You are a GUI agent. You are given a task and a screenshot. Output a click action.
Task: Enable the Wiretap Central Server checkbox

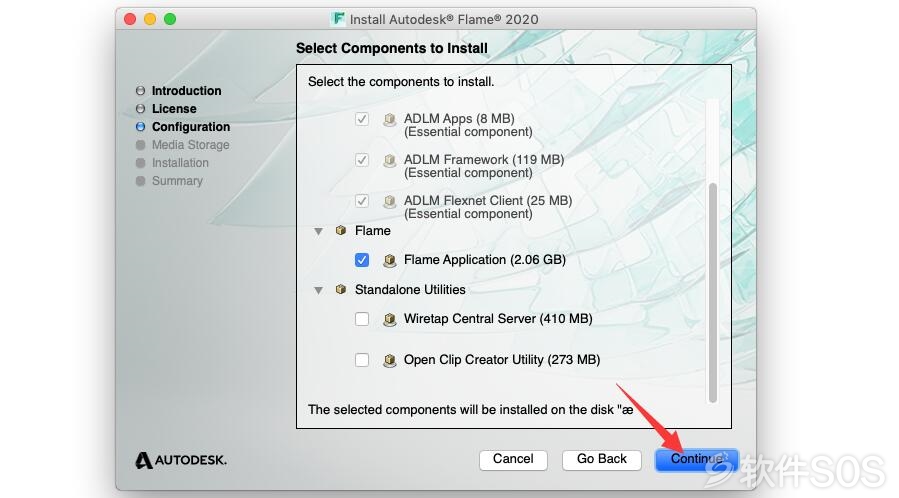pyautogui.click(x=362, y=319)
